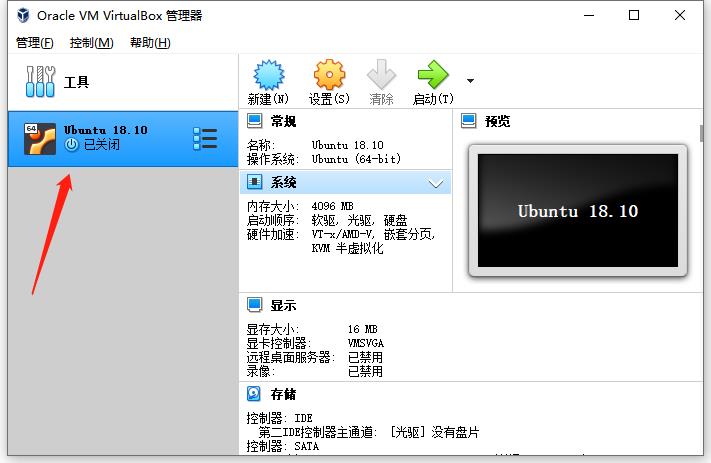Minimize the VirtualBox manager window
Image resolution: width=711 pixels, height=463 pixels.
(x=589, y=15)
